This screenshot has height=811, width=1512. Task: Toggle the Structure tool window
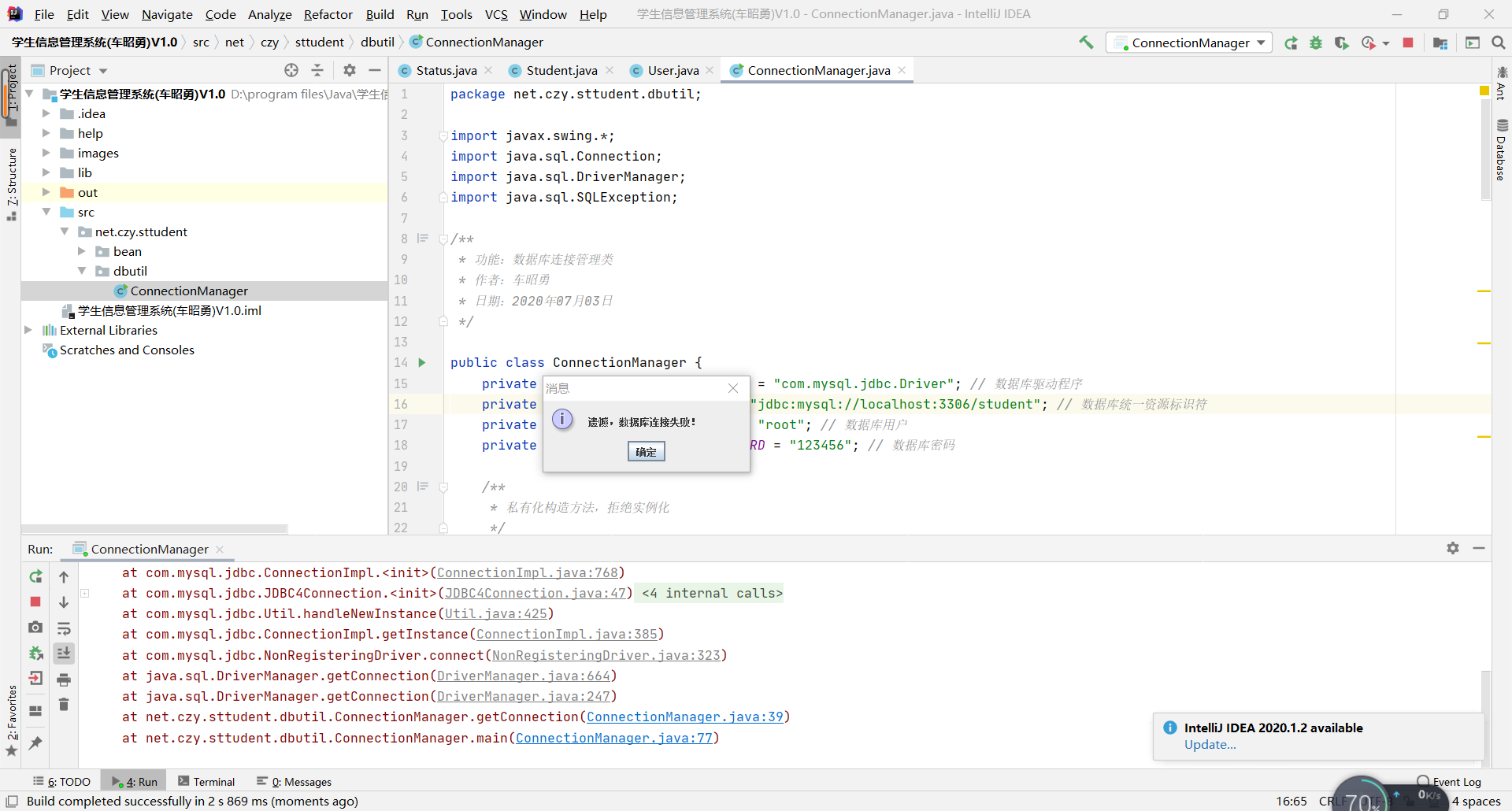click(x=12, y=184)
